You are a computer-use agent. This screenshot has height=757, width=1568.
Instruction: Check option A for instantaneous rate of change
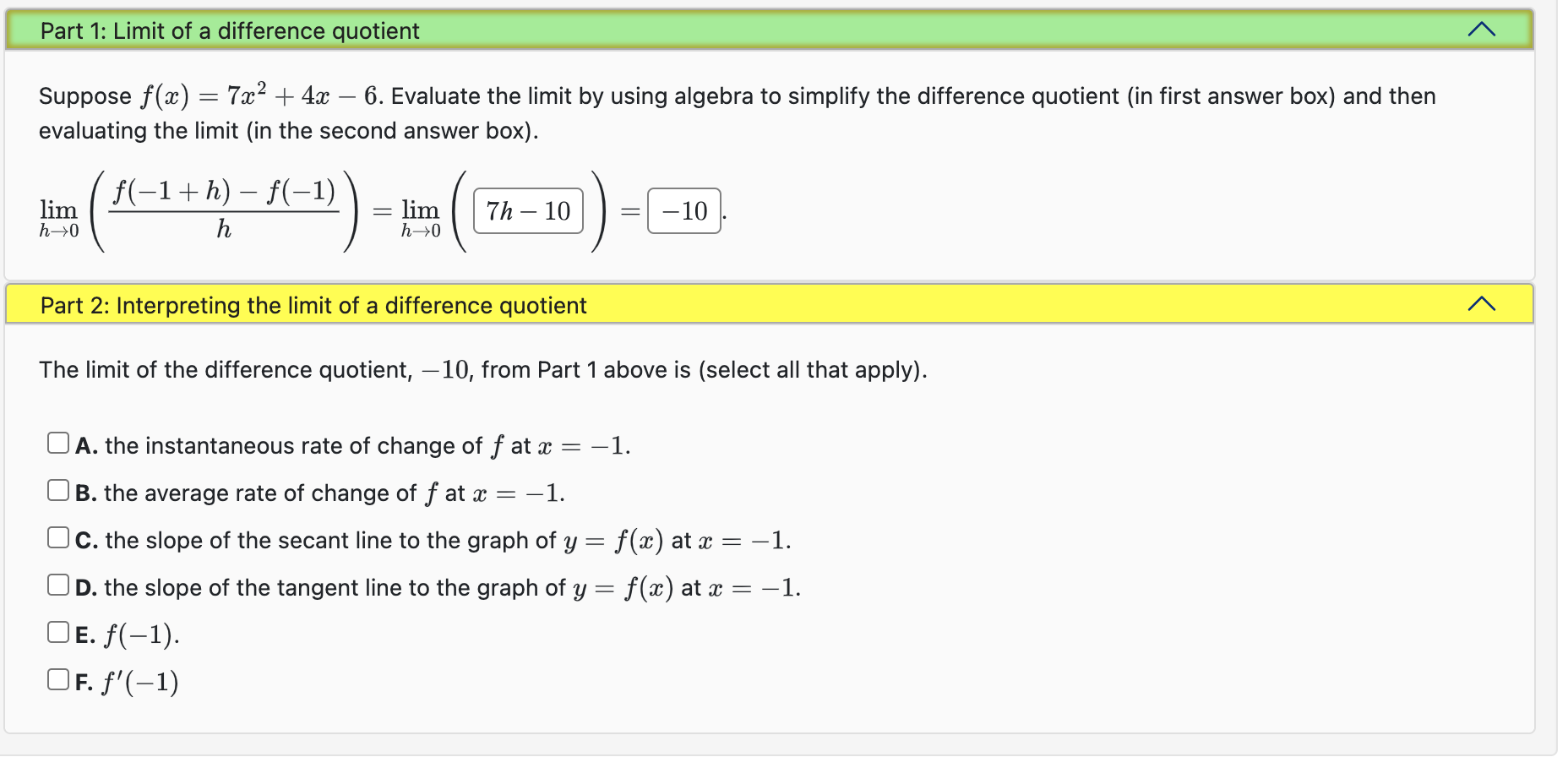[58, 441]
